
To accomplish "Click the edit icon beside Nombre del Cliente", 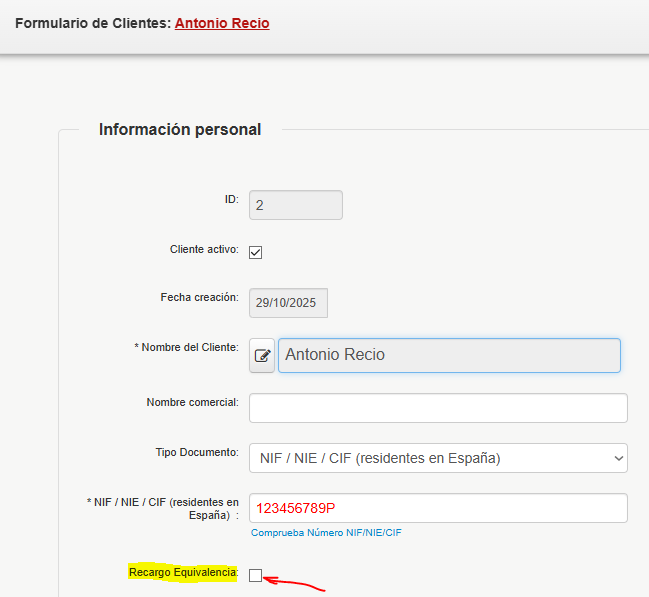I will tap(262, 355).
